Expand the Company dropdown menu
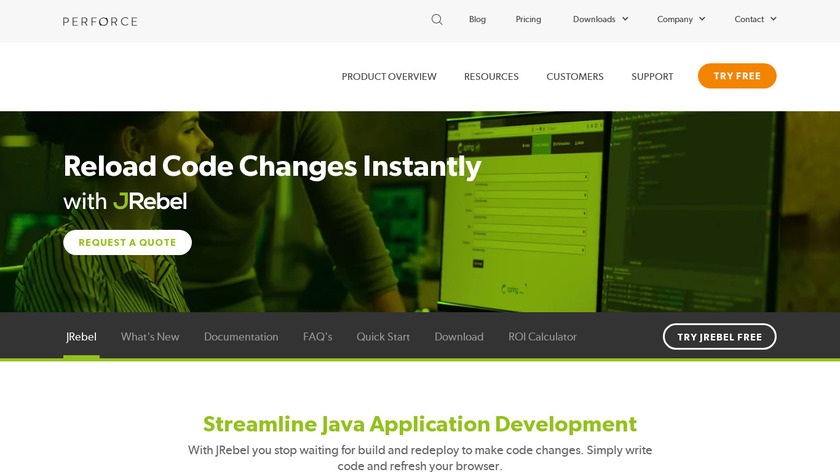840x472 pixels. point(681,19)
